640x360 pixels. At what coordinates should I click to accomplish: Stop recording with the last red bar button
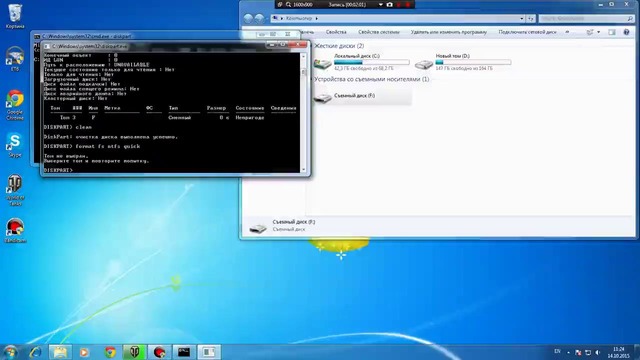[x=407, y=4]
